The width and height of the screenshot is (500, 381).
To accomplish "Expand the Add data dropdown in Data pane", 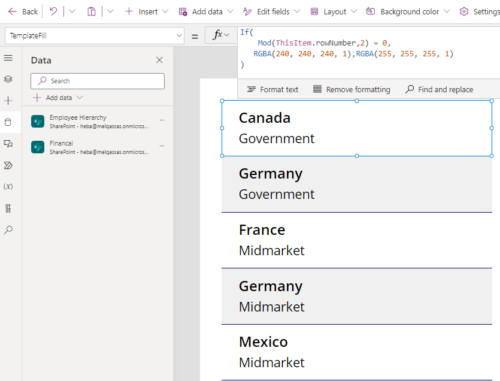I will [58, 98].
